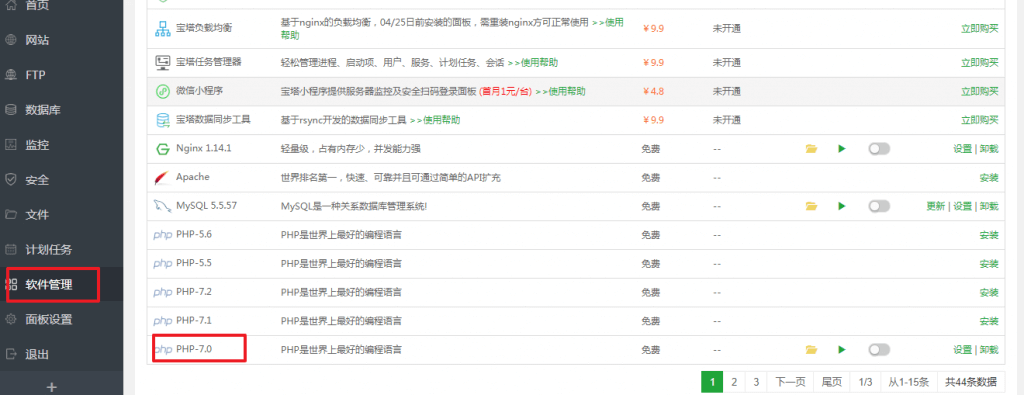The width and height of the screenshot is (1024, 395).
Task: Click the play icon for PHP-7.0
Action: 842,350
